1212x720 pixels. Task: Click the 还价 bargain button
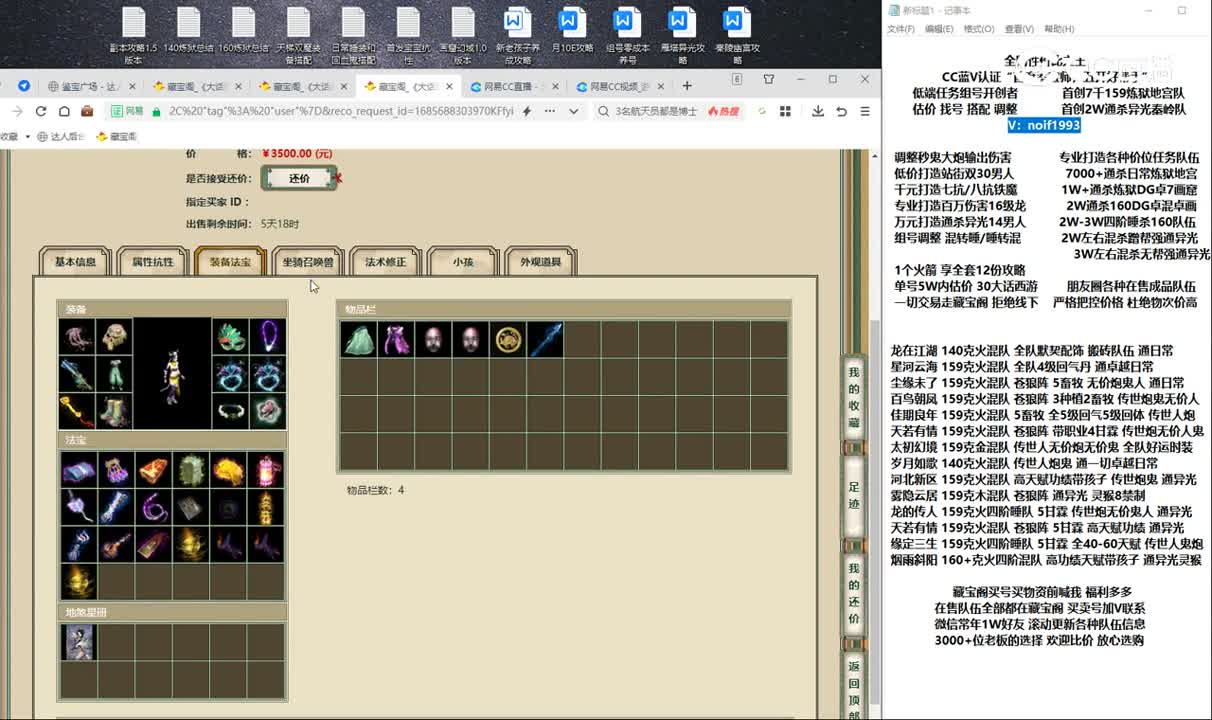click(x=299, y=178)
